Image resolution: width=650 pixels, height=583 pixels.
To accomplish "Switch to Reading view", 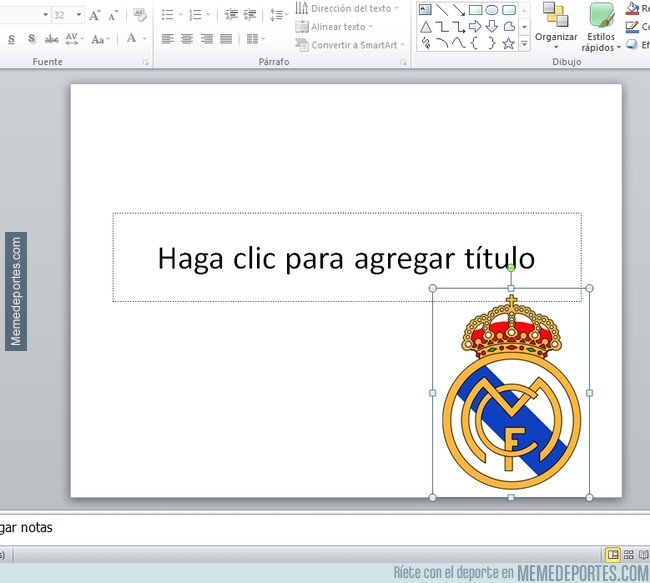I will coord(643,554).
